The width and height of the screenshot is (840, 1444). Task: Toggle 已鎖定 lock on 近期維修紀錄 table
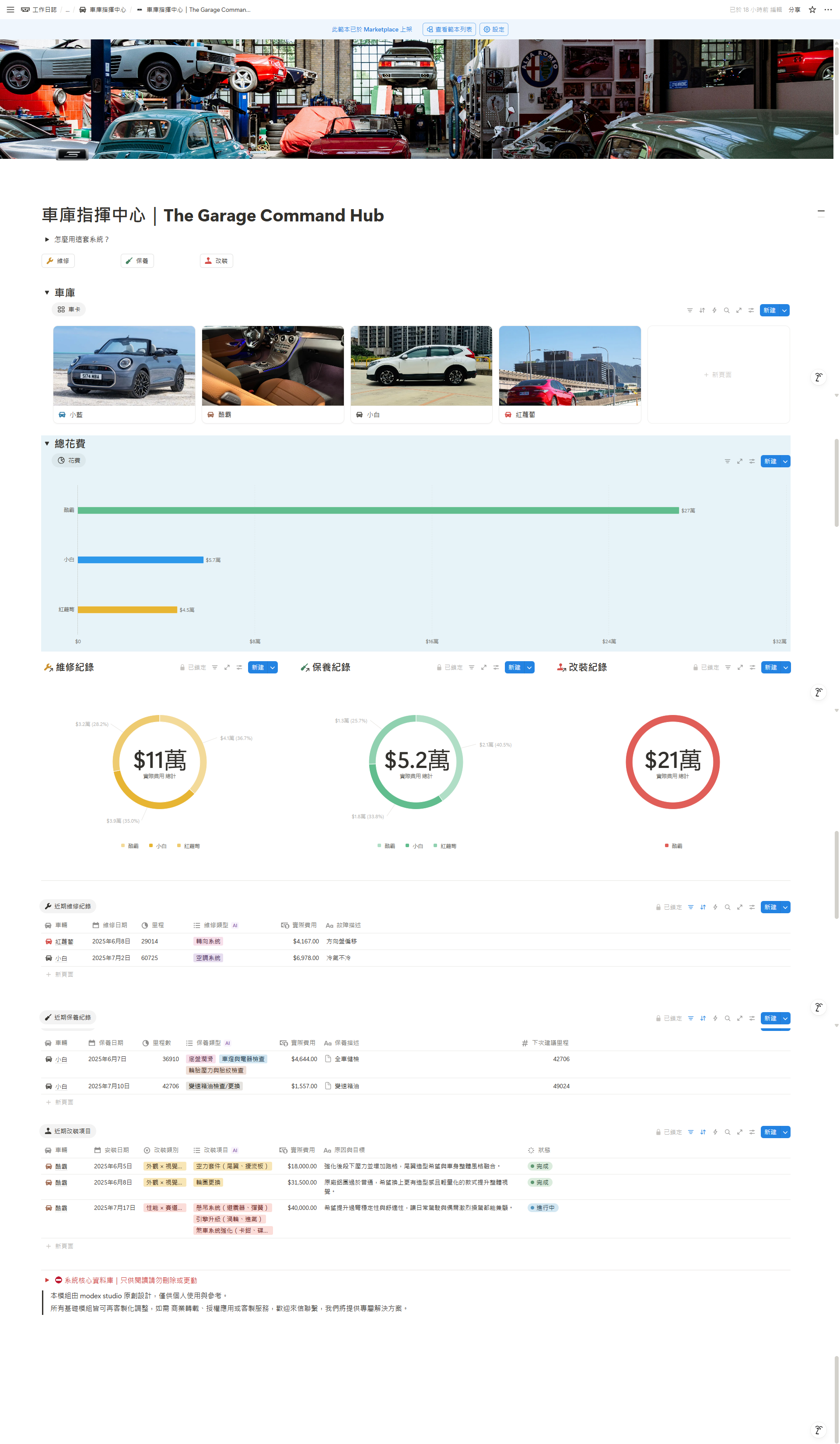pos(668,907)
